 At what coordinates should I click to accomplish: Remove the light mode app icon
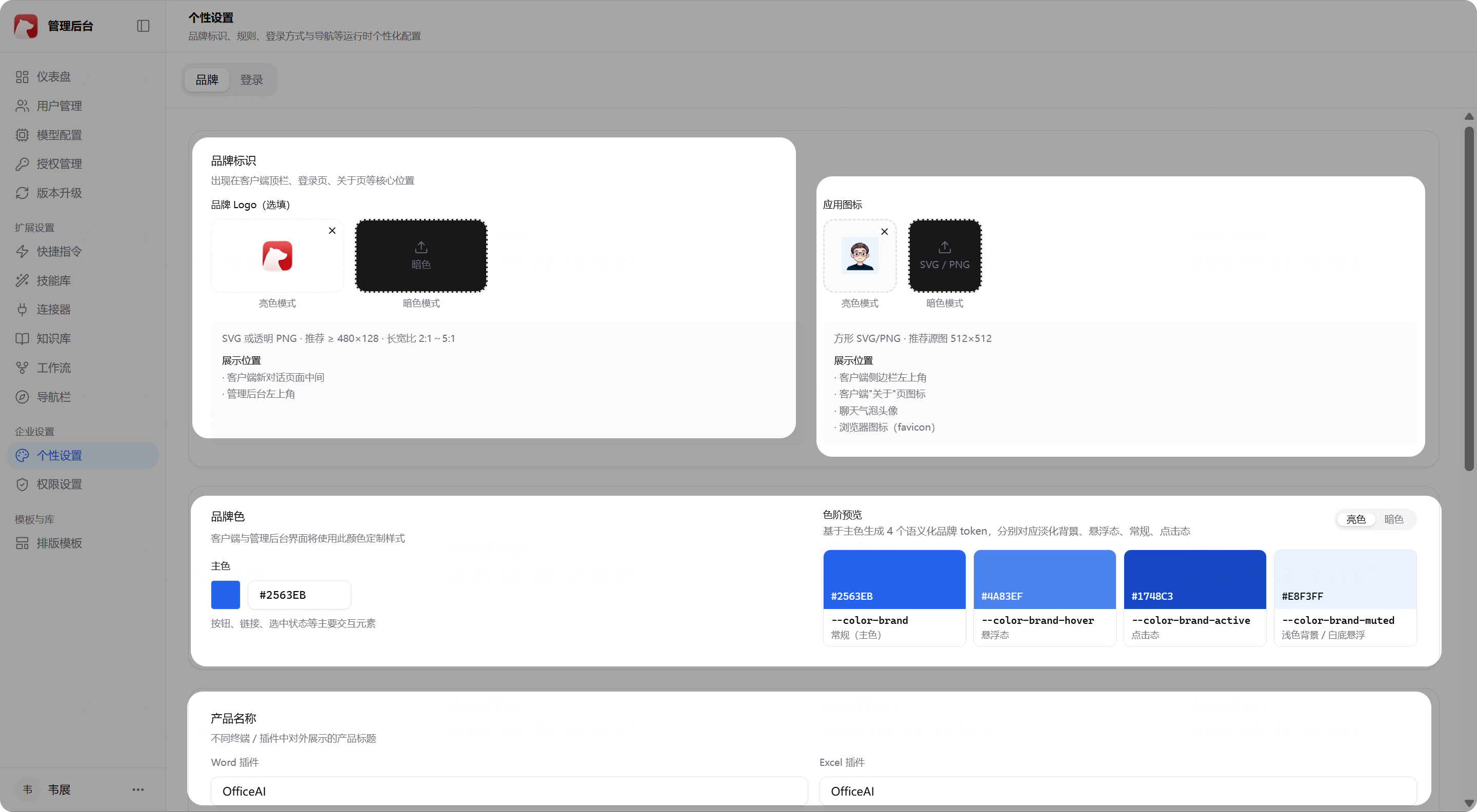(884, 232)
